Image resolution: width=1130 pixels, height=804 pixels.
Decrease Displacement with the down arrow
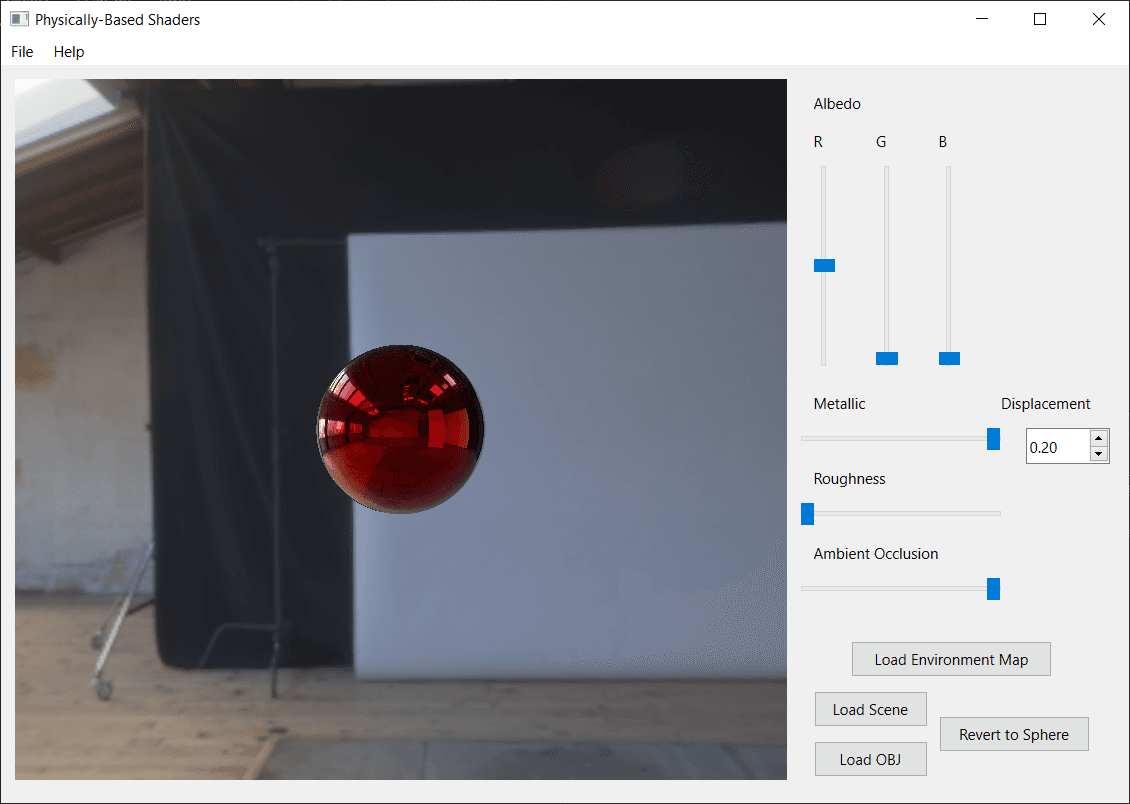click(x=1098, y=454)
